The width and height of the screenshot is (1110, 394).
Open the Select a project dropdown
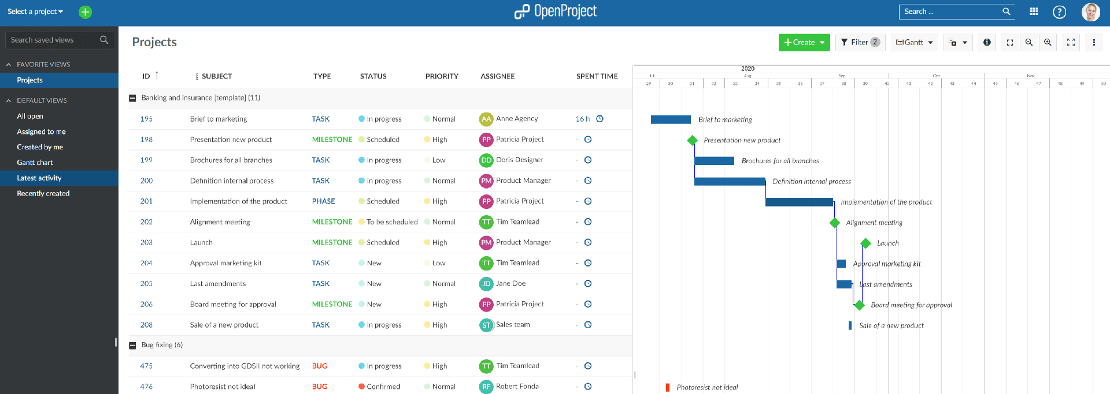35,12
